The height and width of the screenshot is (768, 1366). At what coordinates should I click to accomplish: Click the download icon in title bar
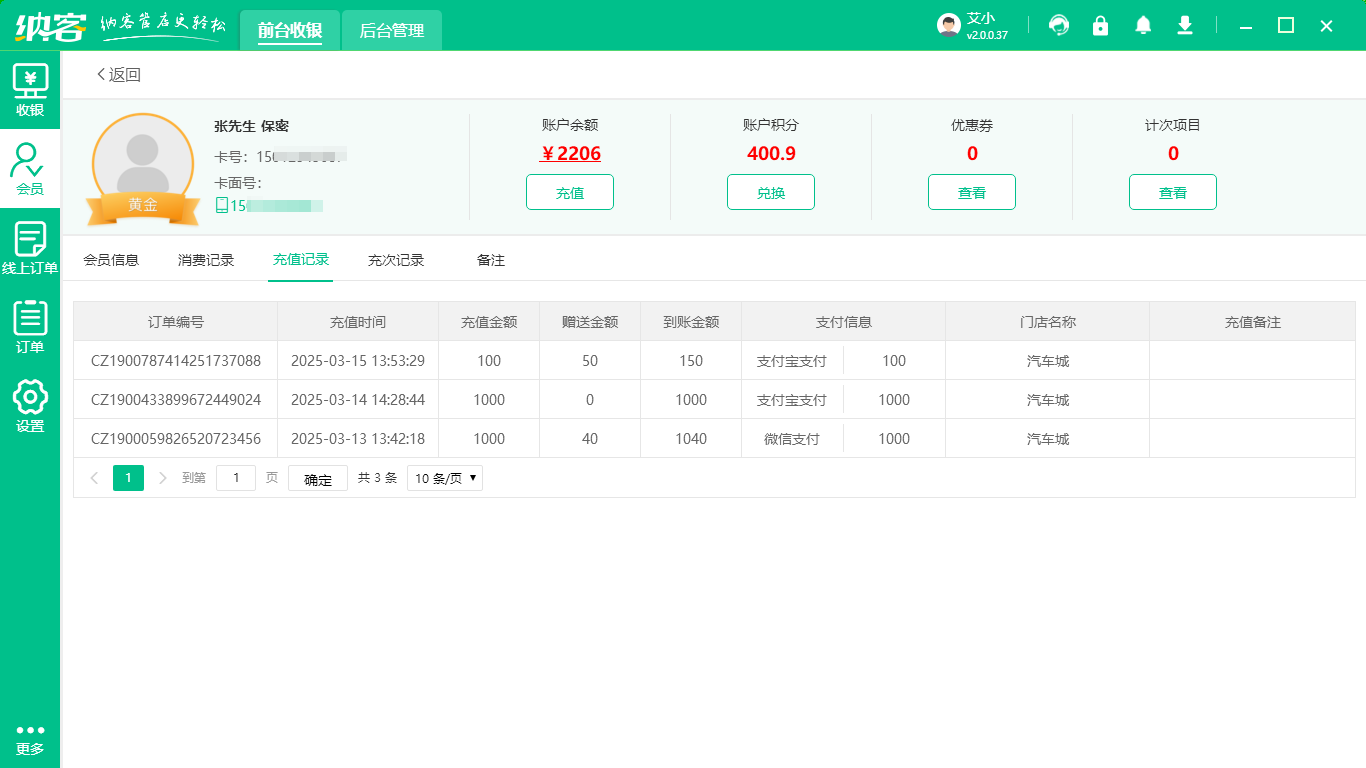pos(1185,25)
